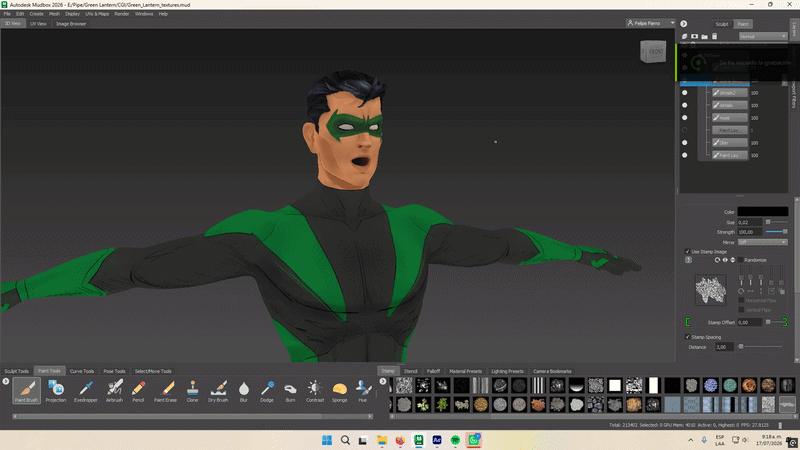Delete layer with the trash icon
The height and width of the screenshot is (450, 800).
point(714,36)
